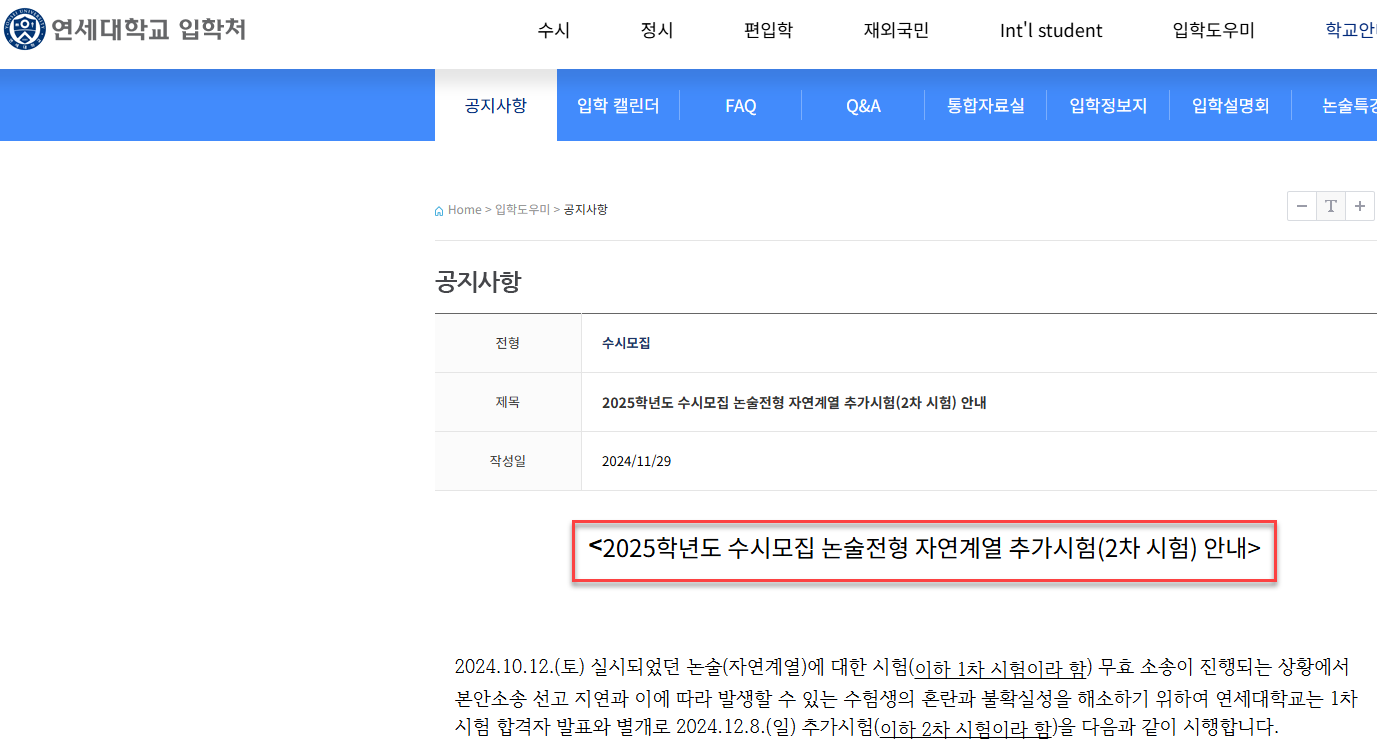Viewport: 1377px width, 754px height.
Task: Click the Yonsei University emblem logo
Action: pyautogui.click(x=23, y=29)
